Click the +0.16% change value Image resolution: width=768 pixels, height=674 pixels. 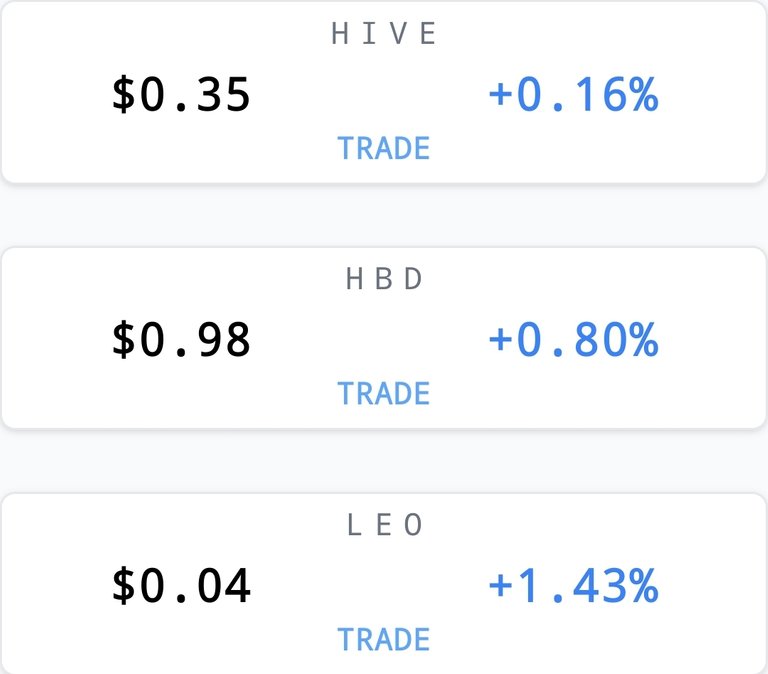(x=574, y=94)
